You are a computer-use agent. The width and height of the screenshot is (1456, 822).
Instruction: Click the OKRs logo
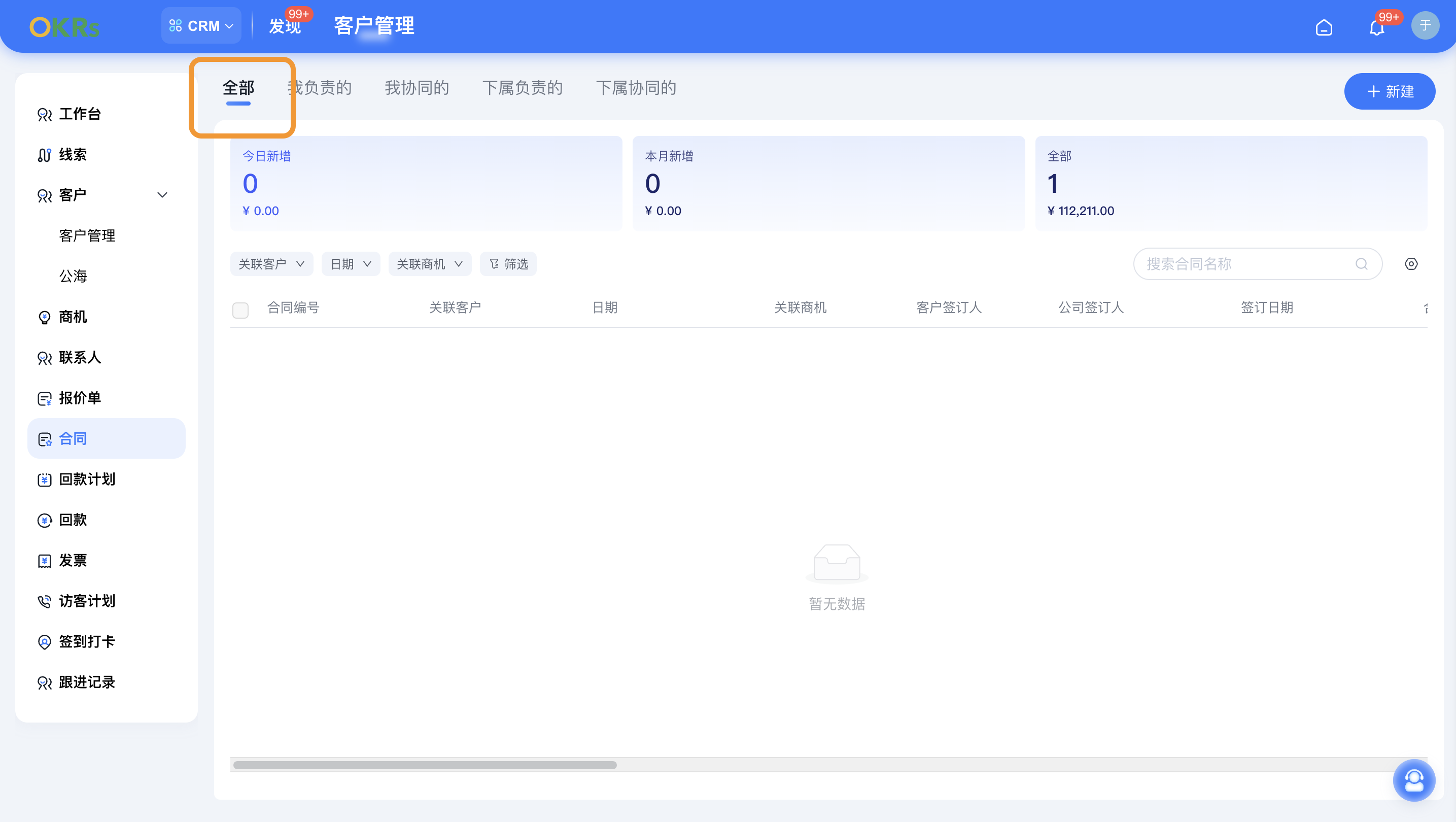pos(64,26)
